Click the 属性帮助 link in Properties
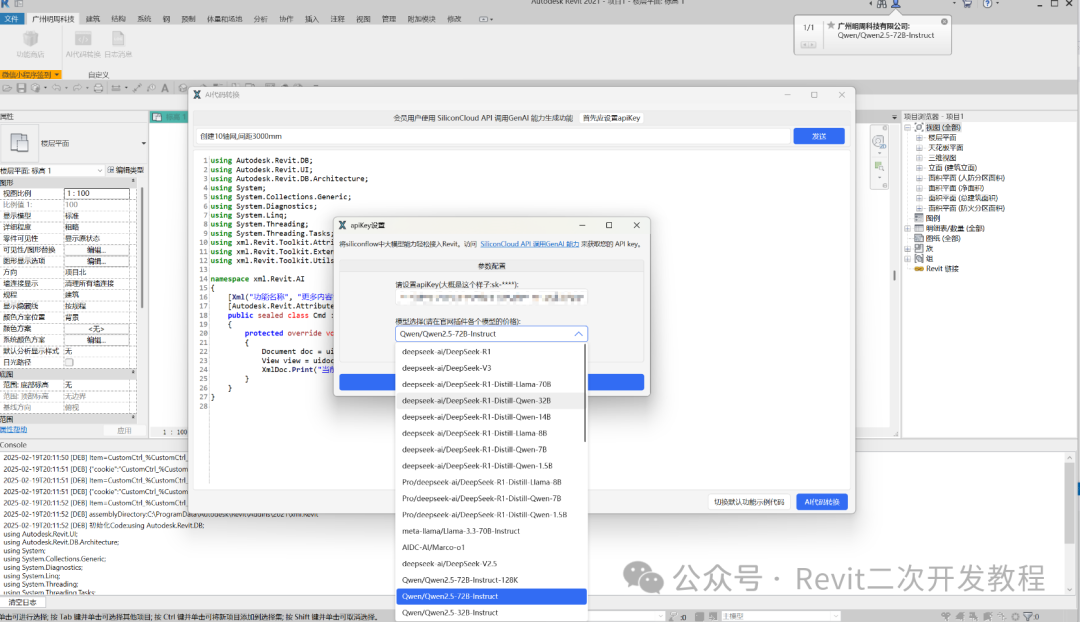Screen dimensions: 1080x622 tap(14, 430)
